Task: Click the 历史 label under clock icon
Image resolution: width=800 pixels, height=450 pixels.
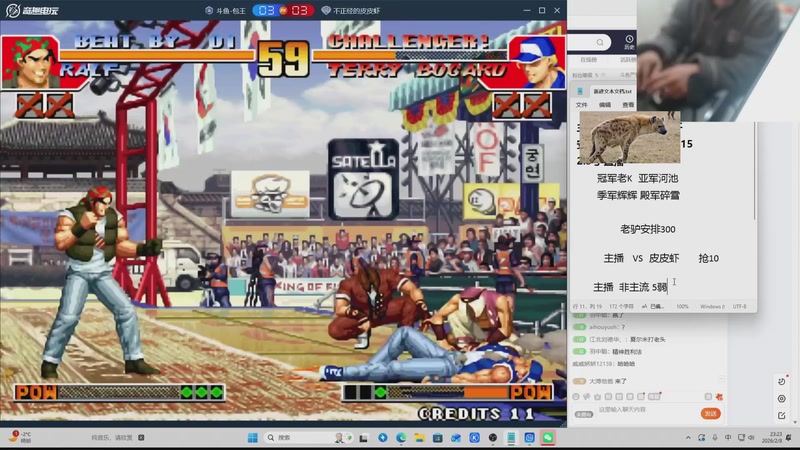Action: click(x=629, y=47)
